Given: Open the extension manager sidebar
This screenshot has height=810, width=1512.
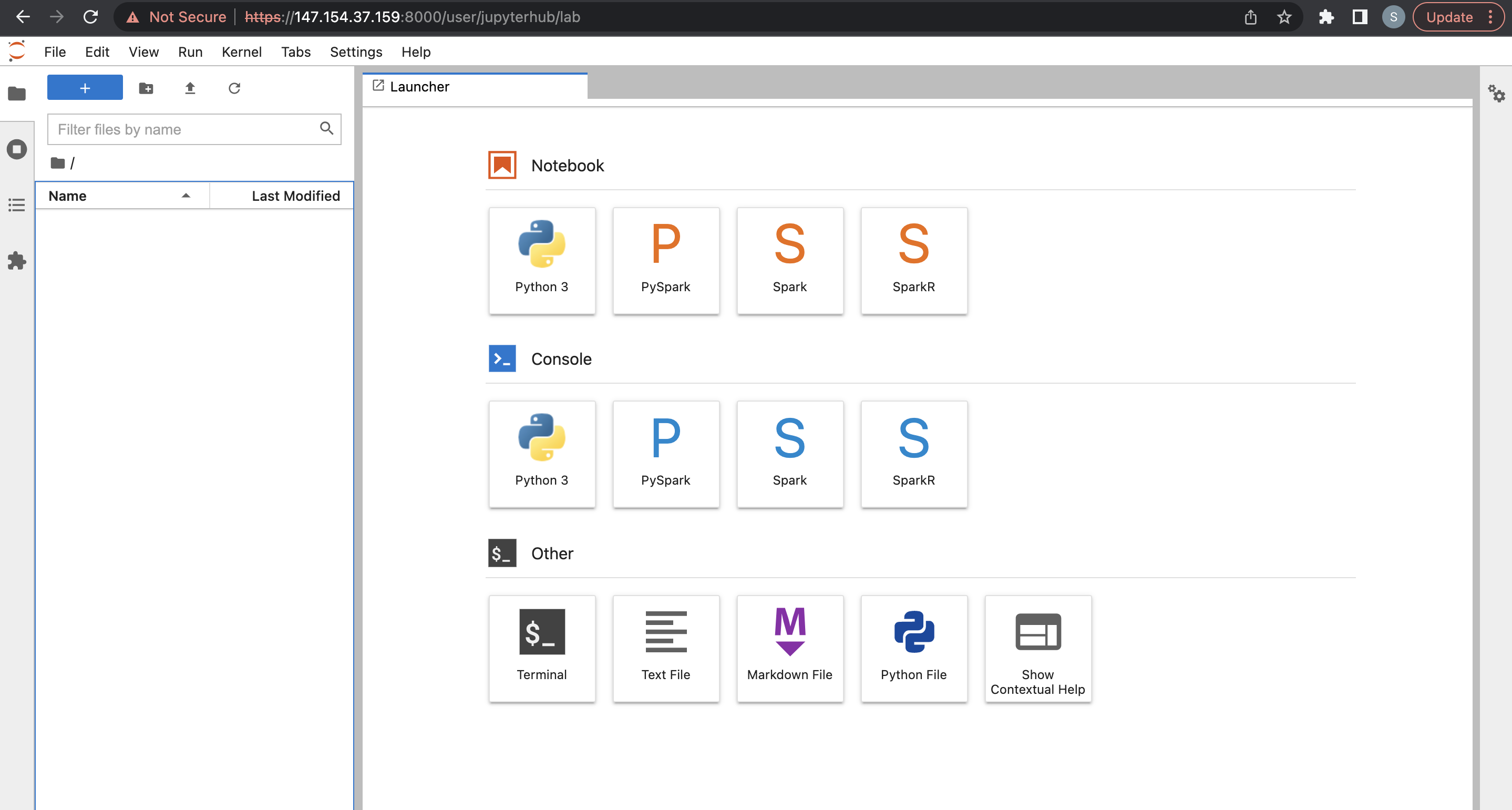Looking at the screenshot, I should pos(16,261).
